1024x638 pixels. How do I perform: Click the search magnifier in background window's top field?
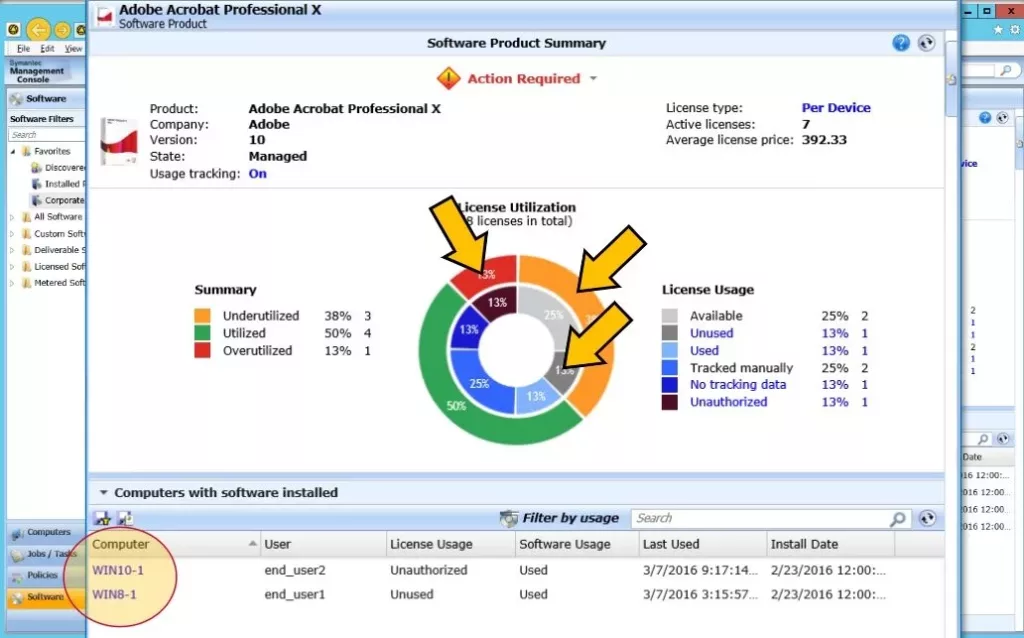(x=1006, y=70)
